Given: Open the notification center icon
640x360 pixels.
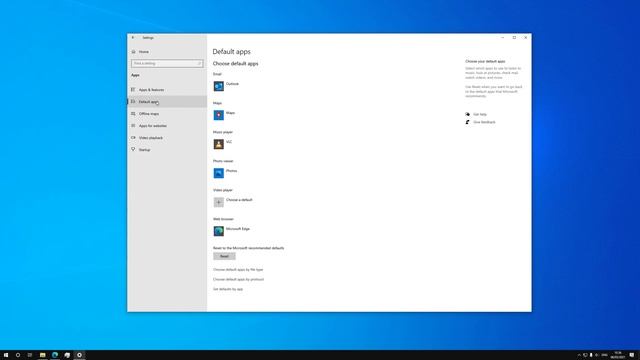Looking at the screenshot, I should (x=632, y=355).
